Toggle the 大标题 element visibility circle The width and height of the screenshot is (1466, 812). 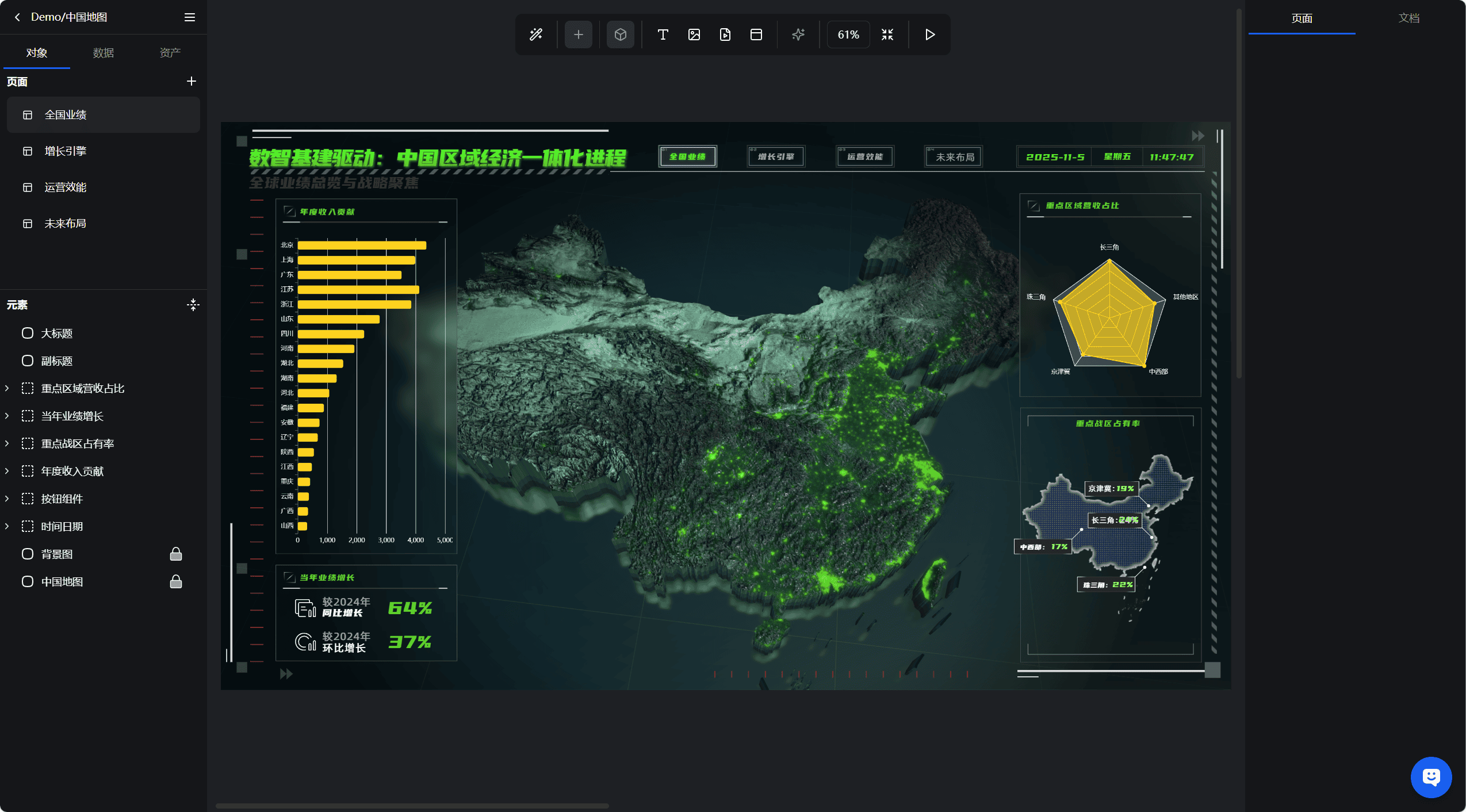28,333
